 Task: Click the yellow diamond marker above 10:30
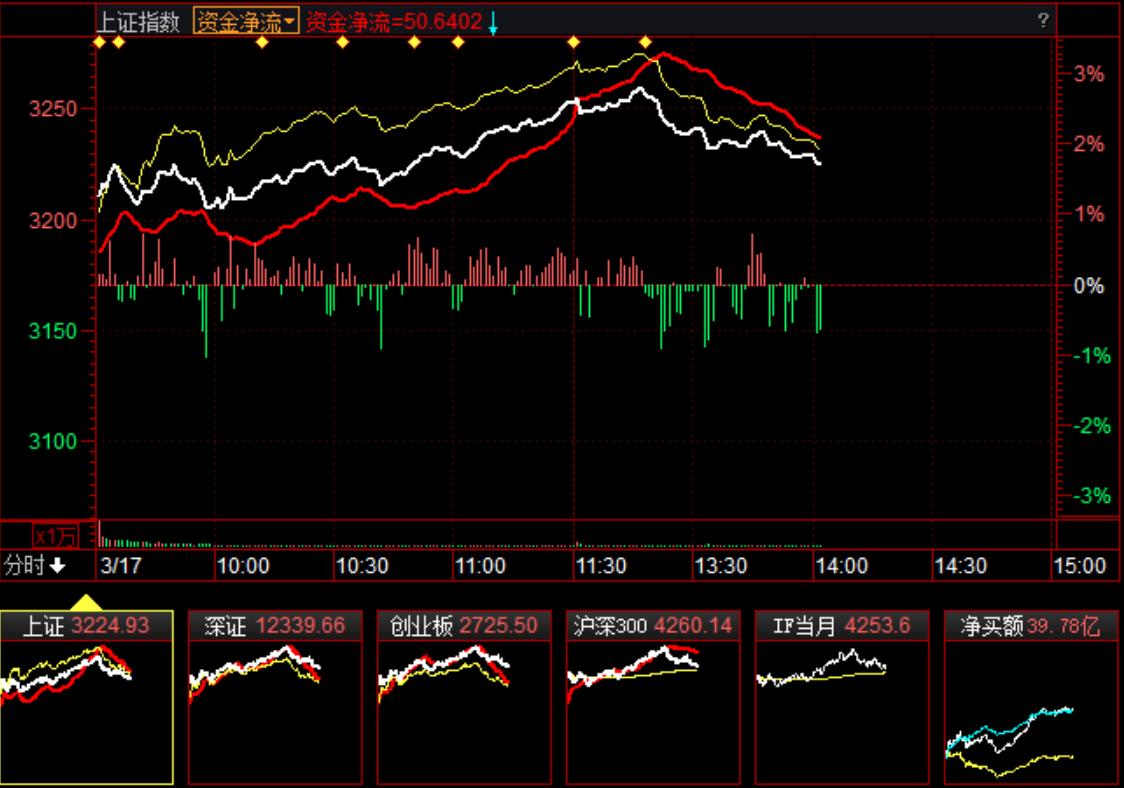point(342,42)
